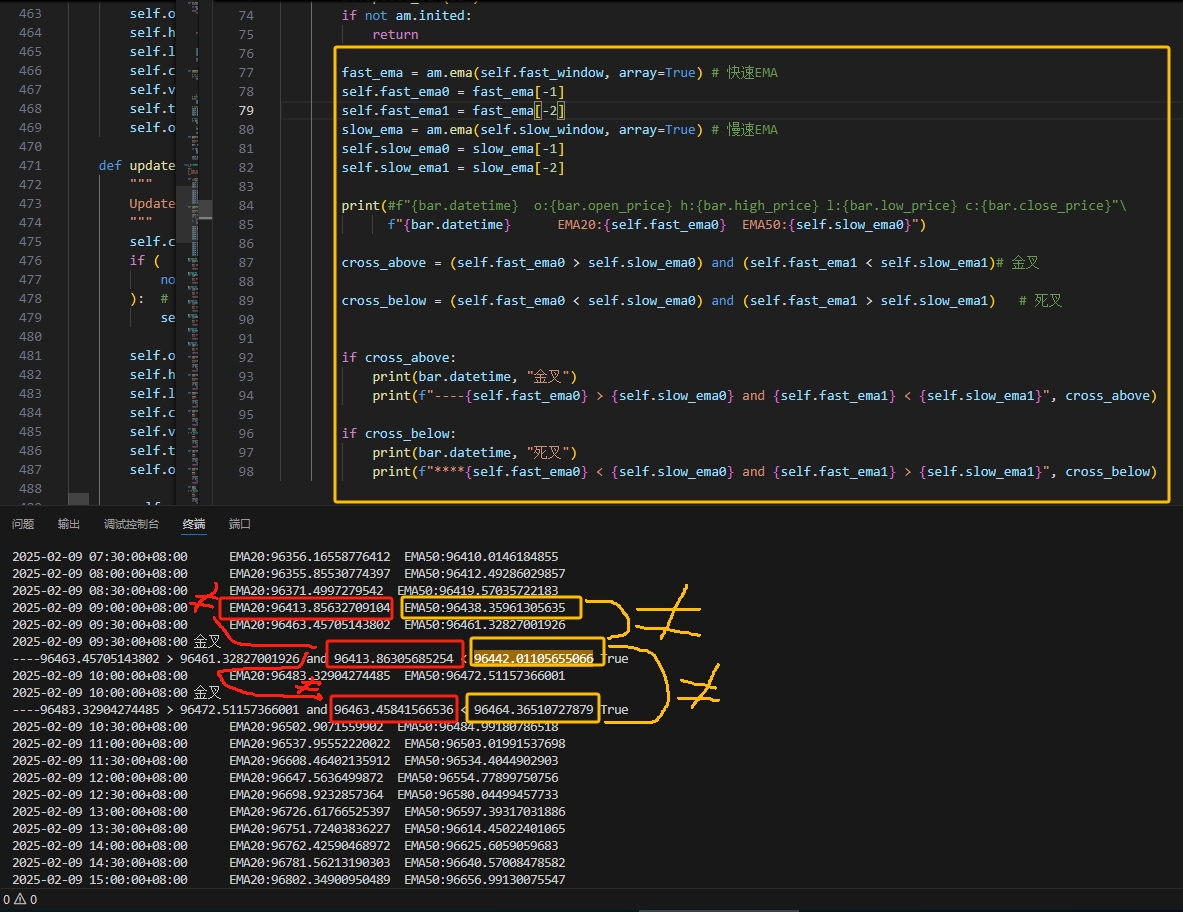Click the '# 快速EMA' comment
1183x912 pixels.
[745, 73]
